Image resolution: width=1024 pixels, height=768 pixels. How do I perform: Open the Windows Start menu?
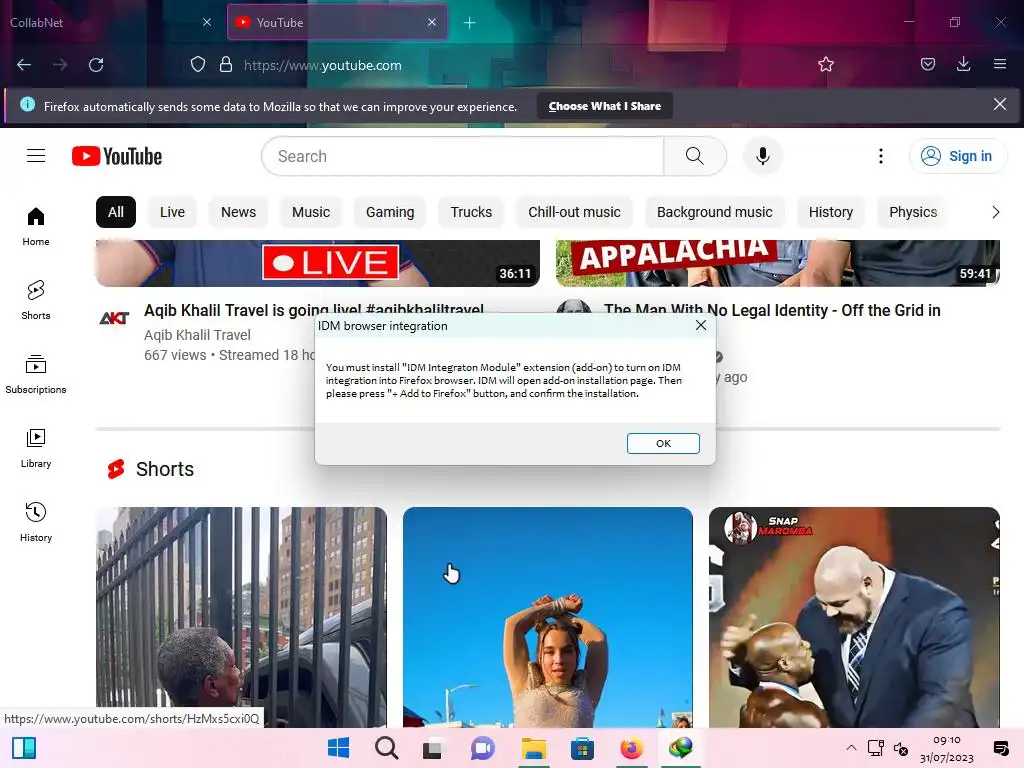(338, 748)
